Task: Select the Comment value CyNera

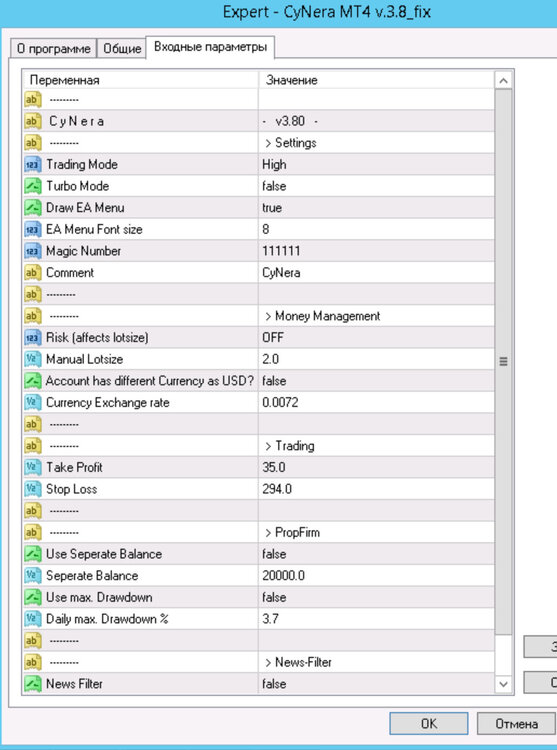Action: (x=281, y=273)
